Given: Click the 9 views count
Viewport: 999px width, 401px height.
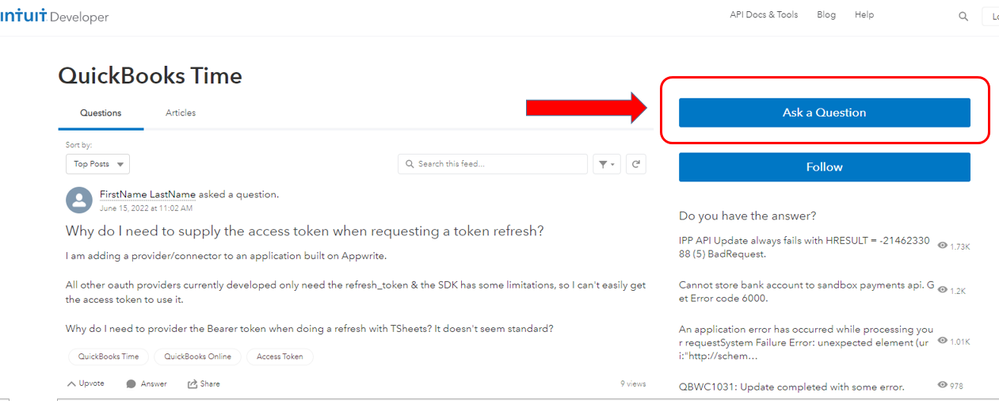Looking at the screenshot, I should [x=633, y=384].
